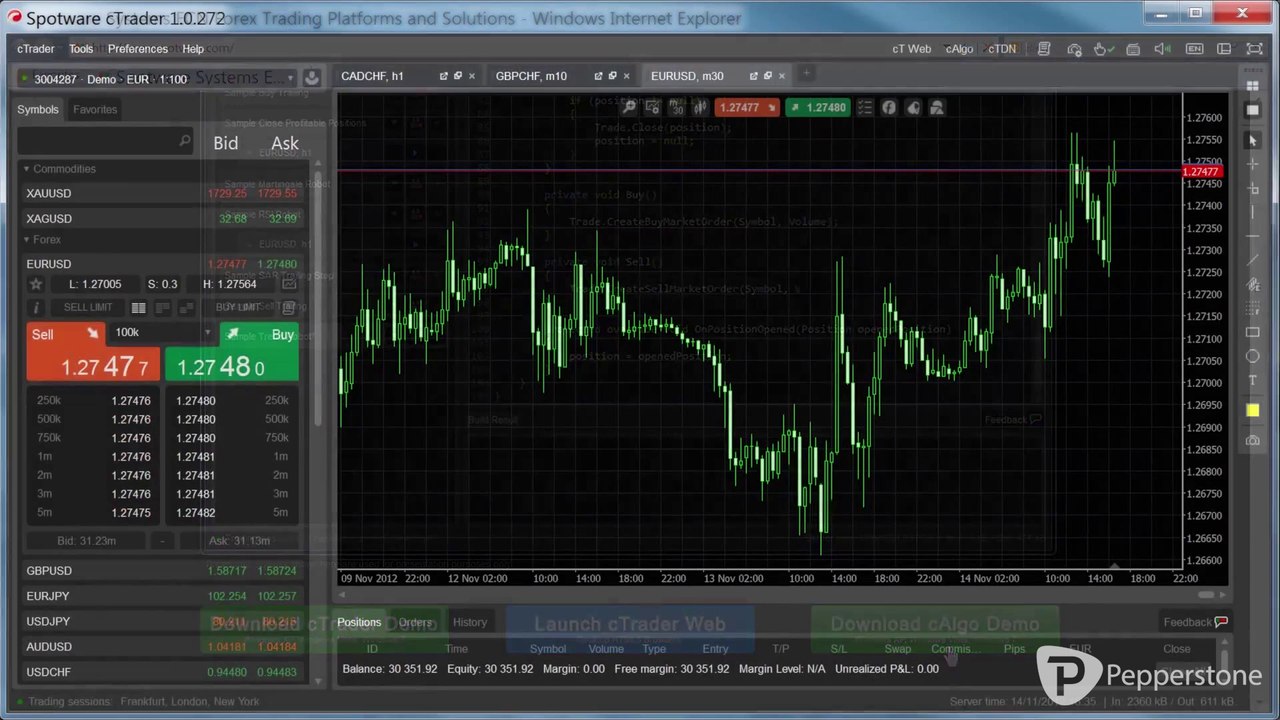Switch to multi-chart grid layout
Image resolution: width=1280 pixels, height=720 pixels.
(1253, 86)
